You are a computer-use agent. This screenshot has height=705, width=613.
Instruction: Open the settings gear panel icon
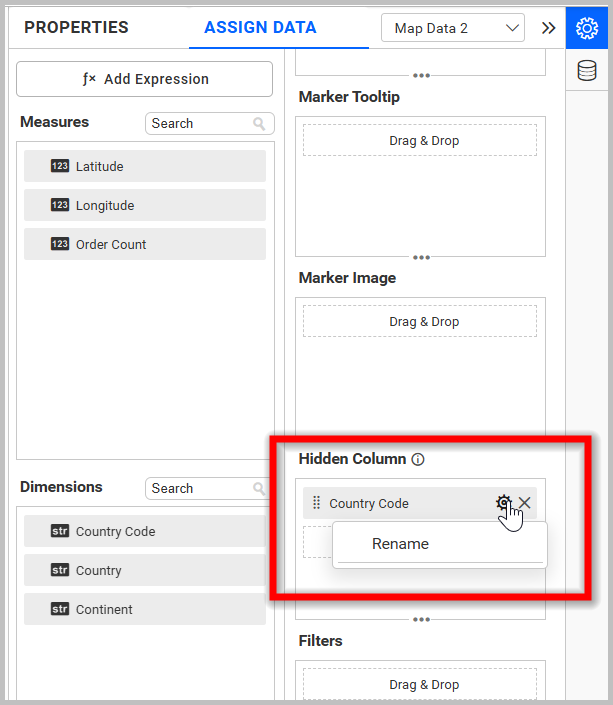click(x=588, y=28)
